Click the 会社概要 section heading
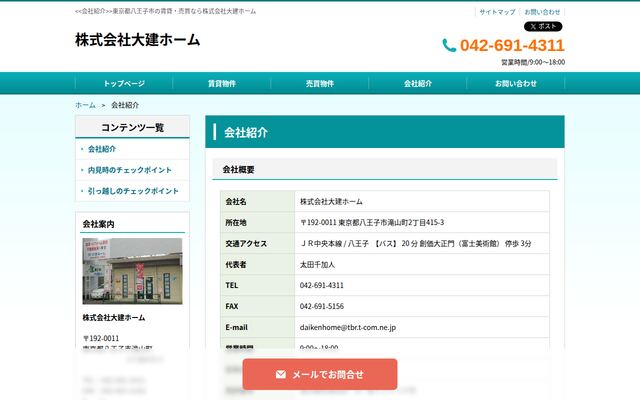This screenshot has height=400, width=640. (384, 169)
